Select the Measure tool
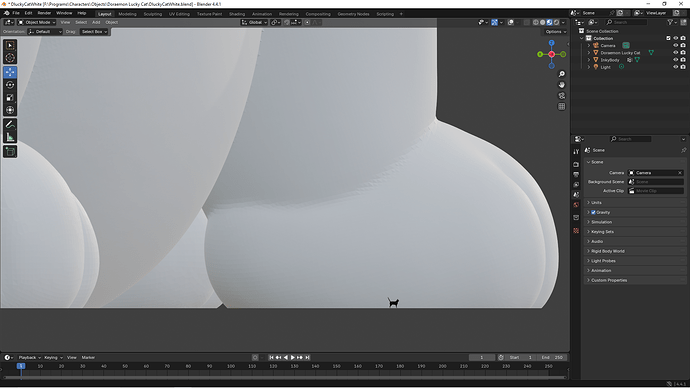The image size is (690, 388). point(10,137)
